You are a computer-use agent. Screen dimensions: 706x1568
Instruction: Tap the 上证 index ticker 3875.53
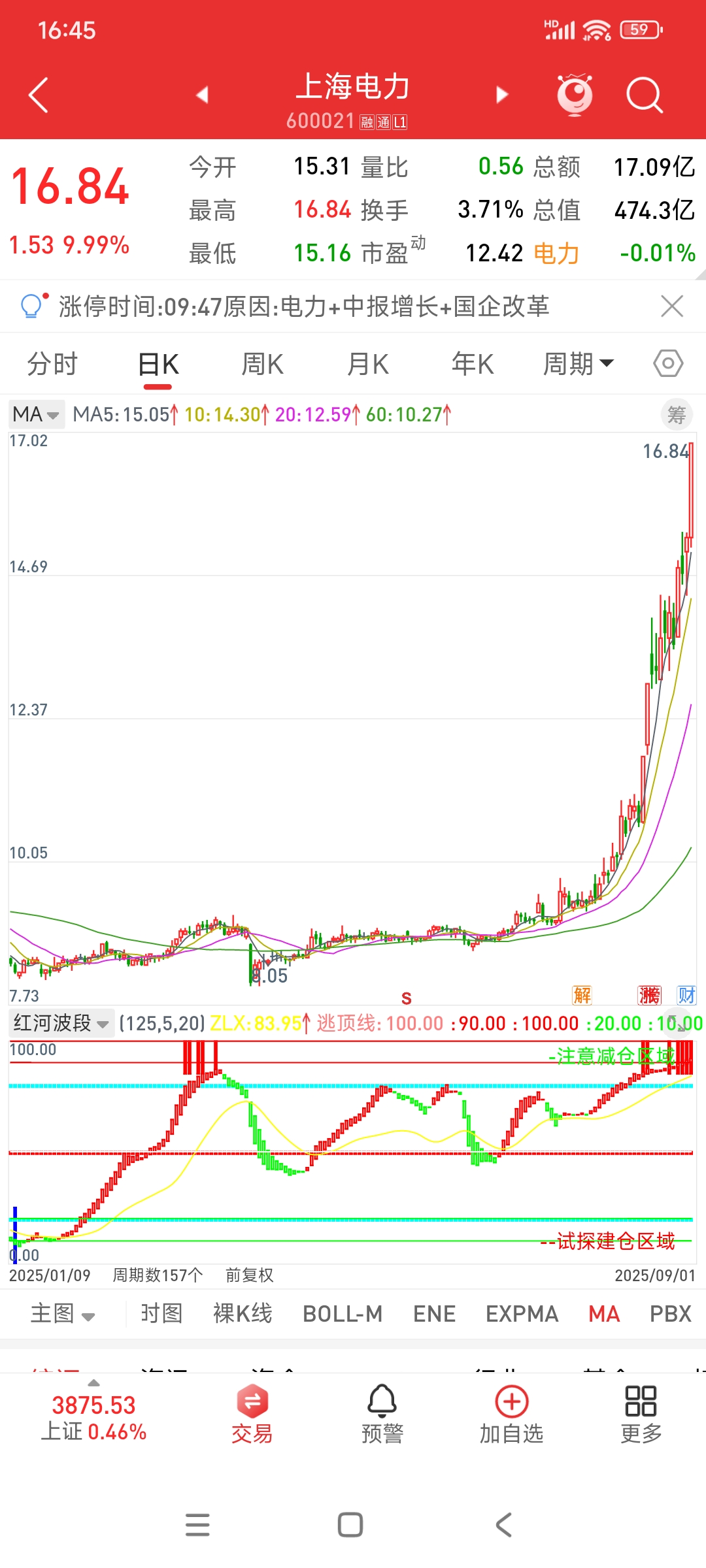tap(93, 1416)
